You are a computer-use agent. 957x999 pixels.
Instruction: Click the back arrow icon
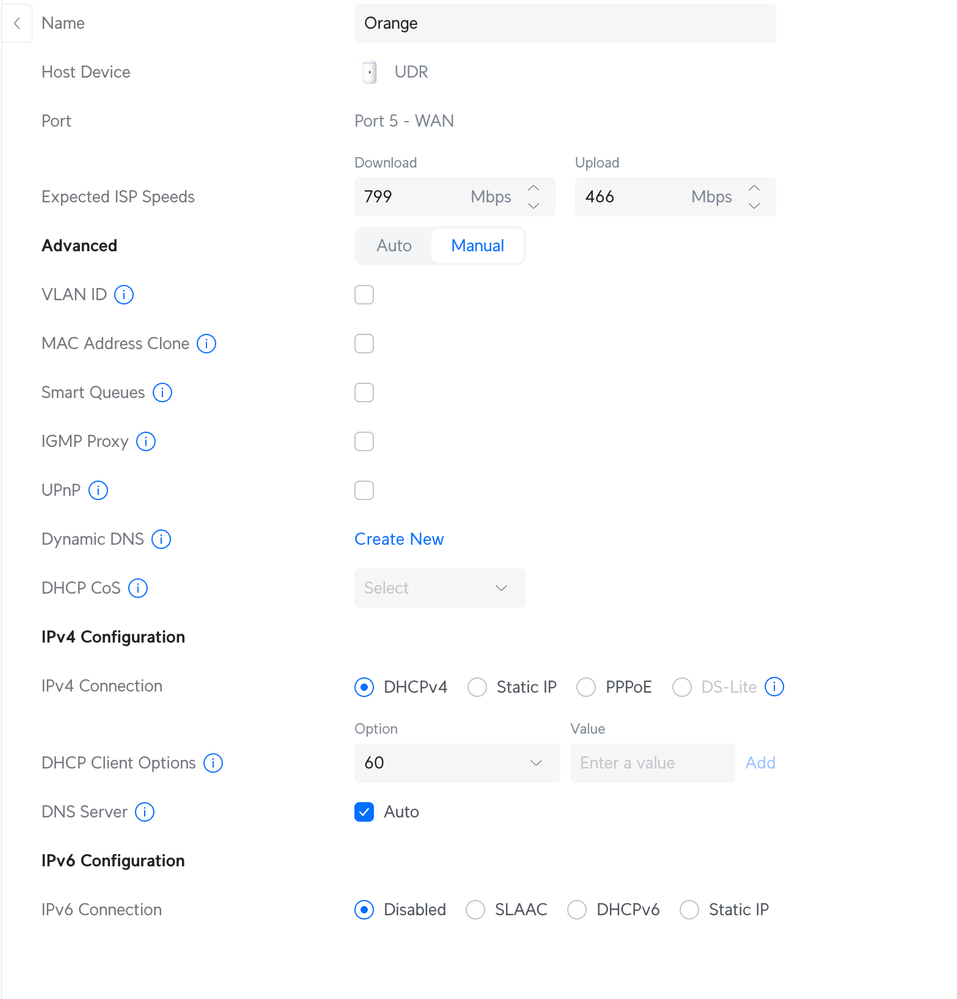coord(17,23)
